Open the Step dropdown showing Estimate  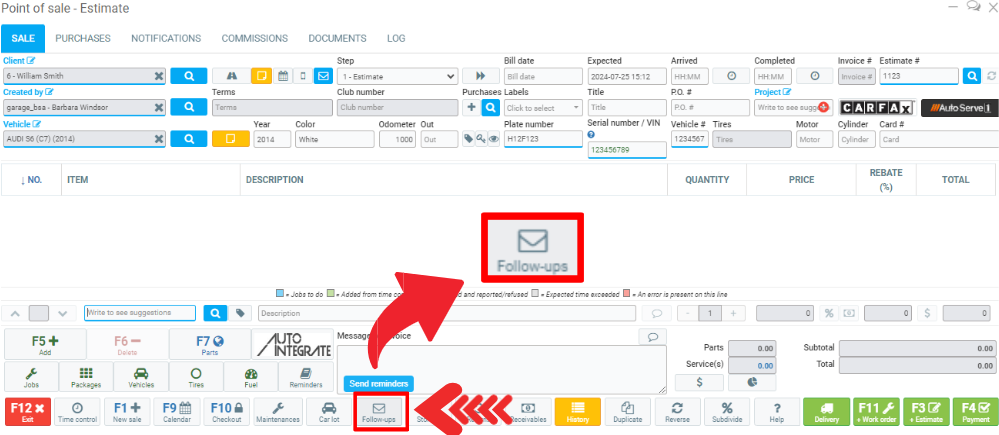click(397, 76)
